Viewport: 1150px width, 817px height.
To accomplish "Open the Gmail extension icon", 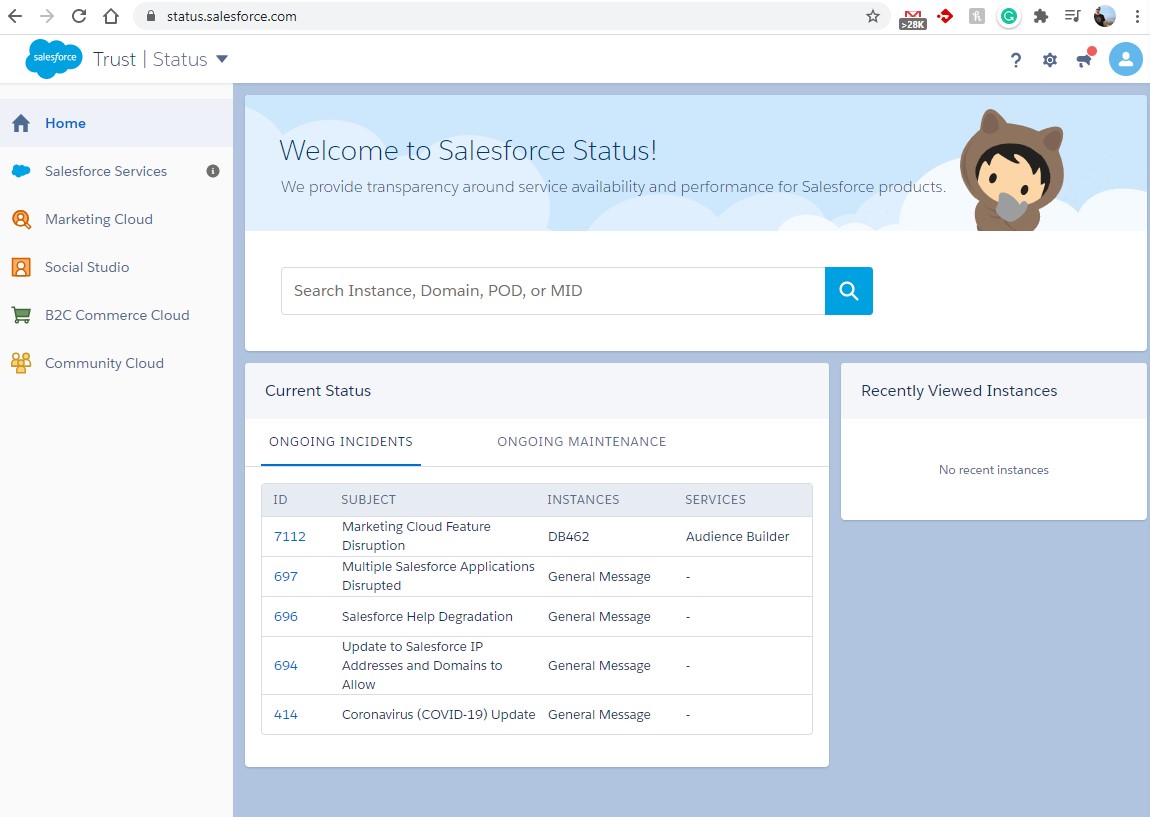I will point(912,18).
